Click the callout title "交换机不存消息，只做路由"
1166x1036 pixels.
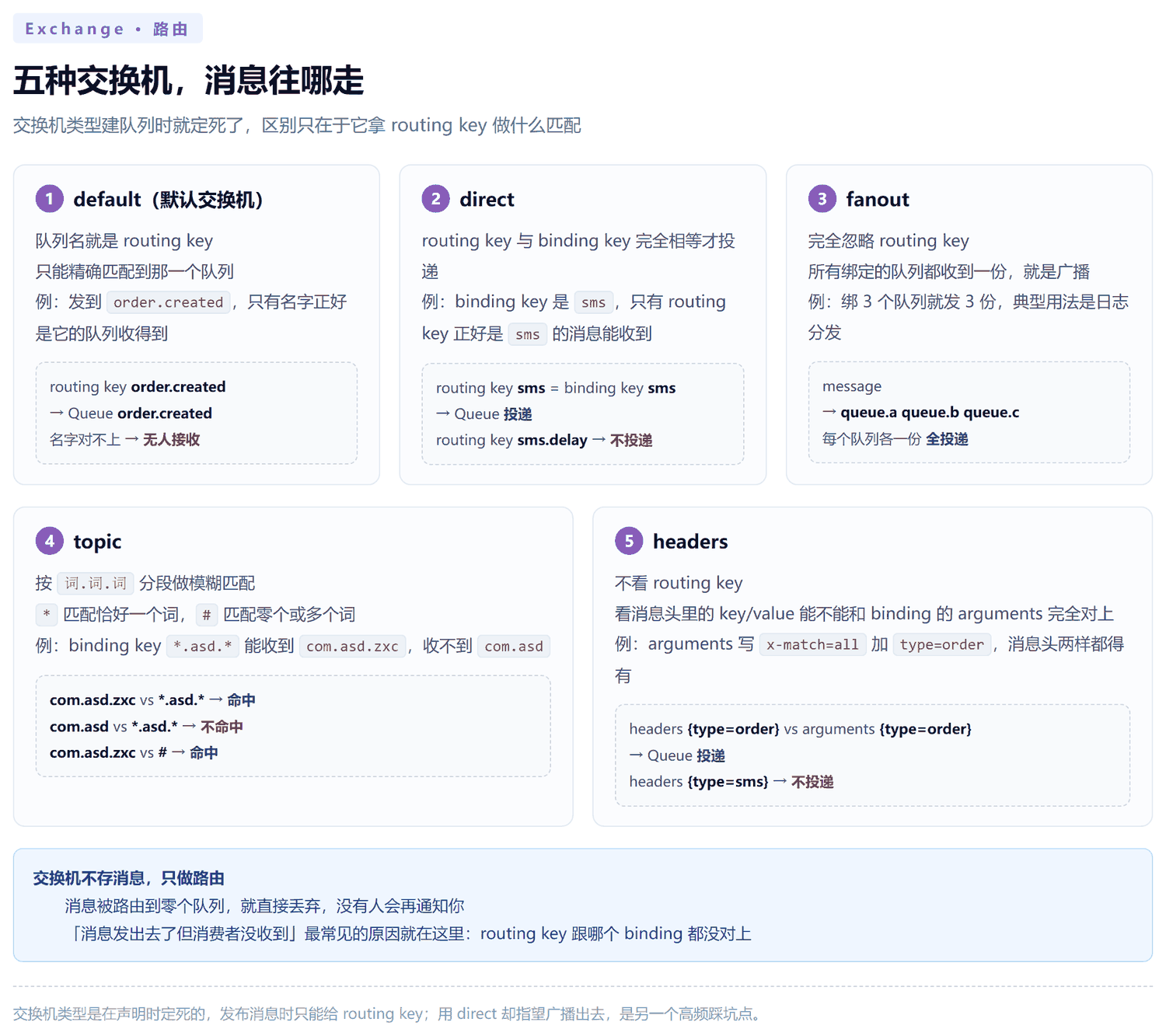(129, 878)
